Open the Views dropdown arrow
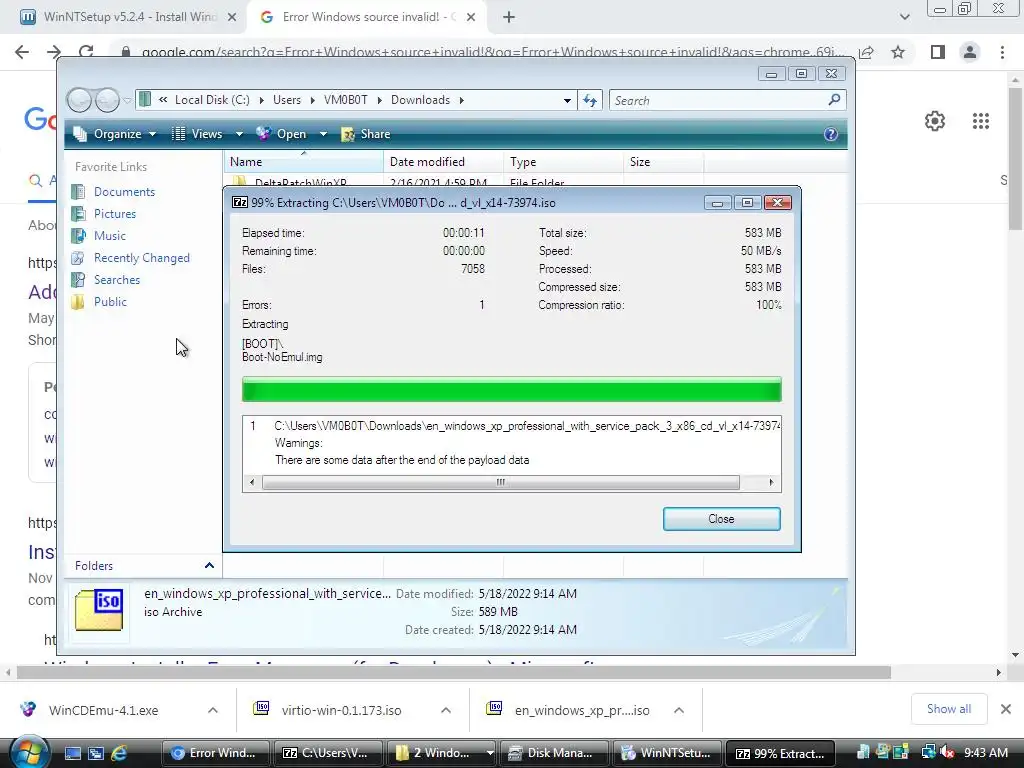Viewport: 1024px width, 768px height. tap(239, 134)
